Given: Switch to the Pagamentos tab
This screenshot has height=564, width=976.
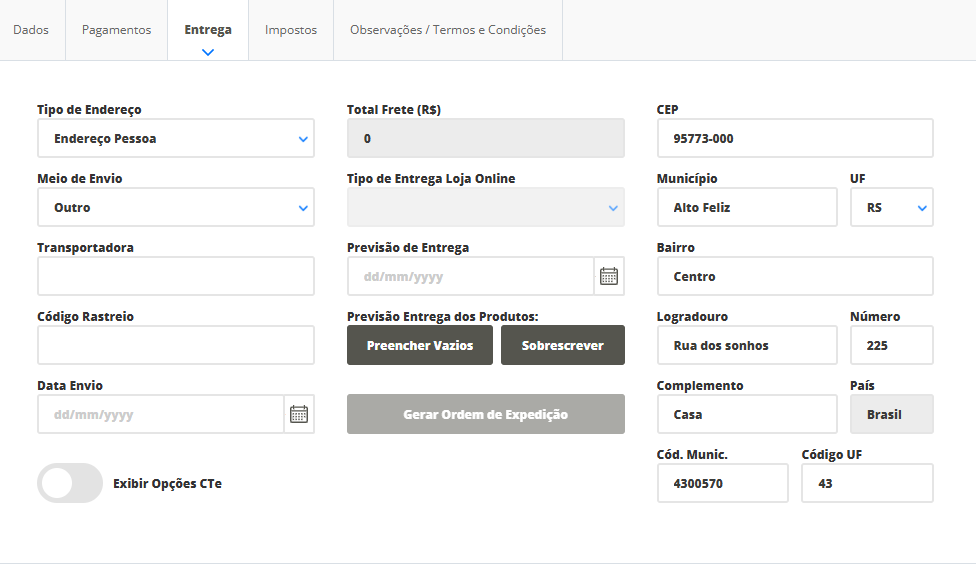Looking at the screenshot, I should pyautogui.click(x=116, y=30).
